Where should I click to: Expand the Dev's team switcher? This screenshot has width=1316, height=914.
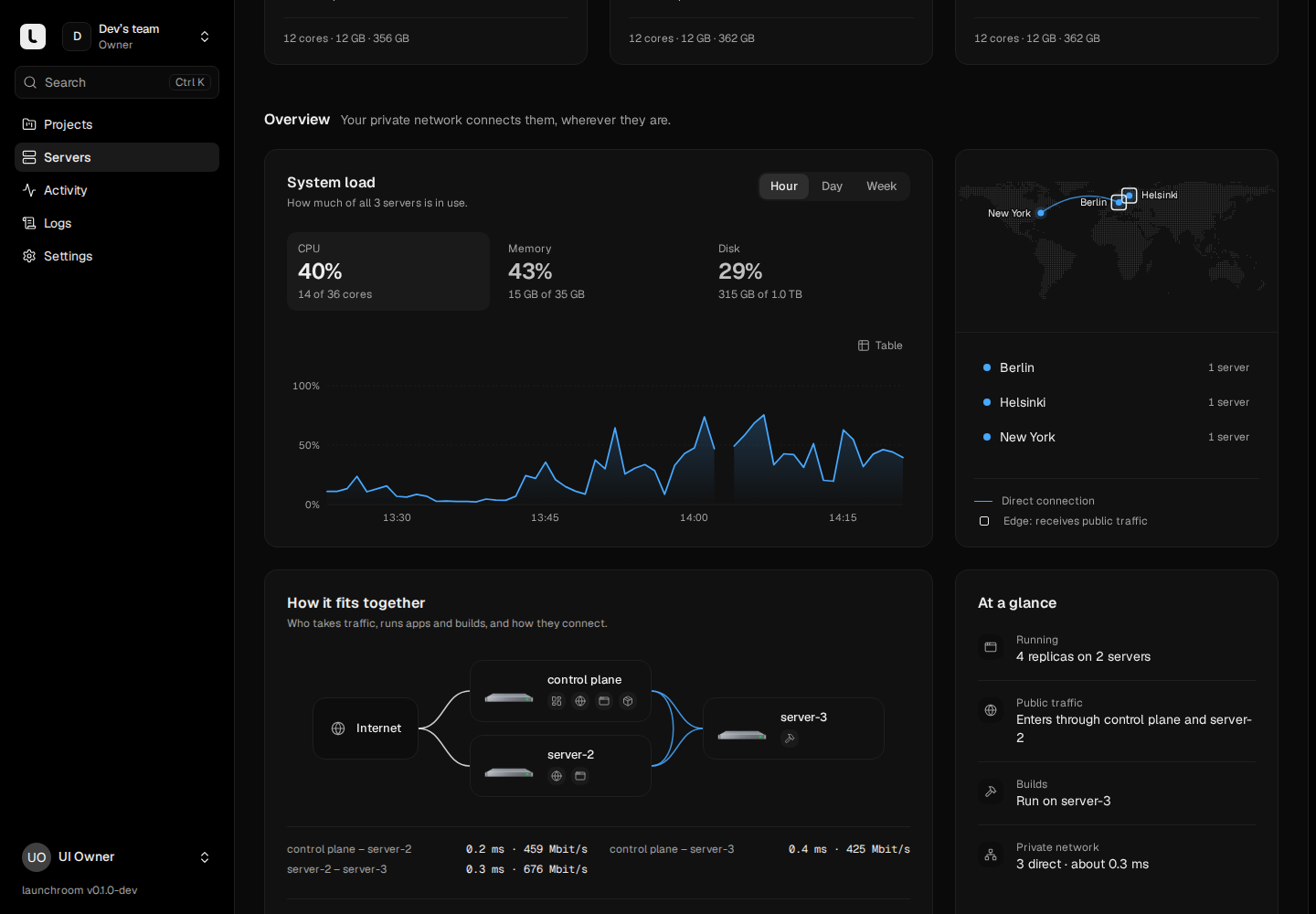pyautogui.click(x=139, y=37)
